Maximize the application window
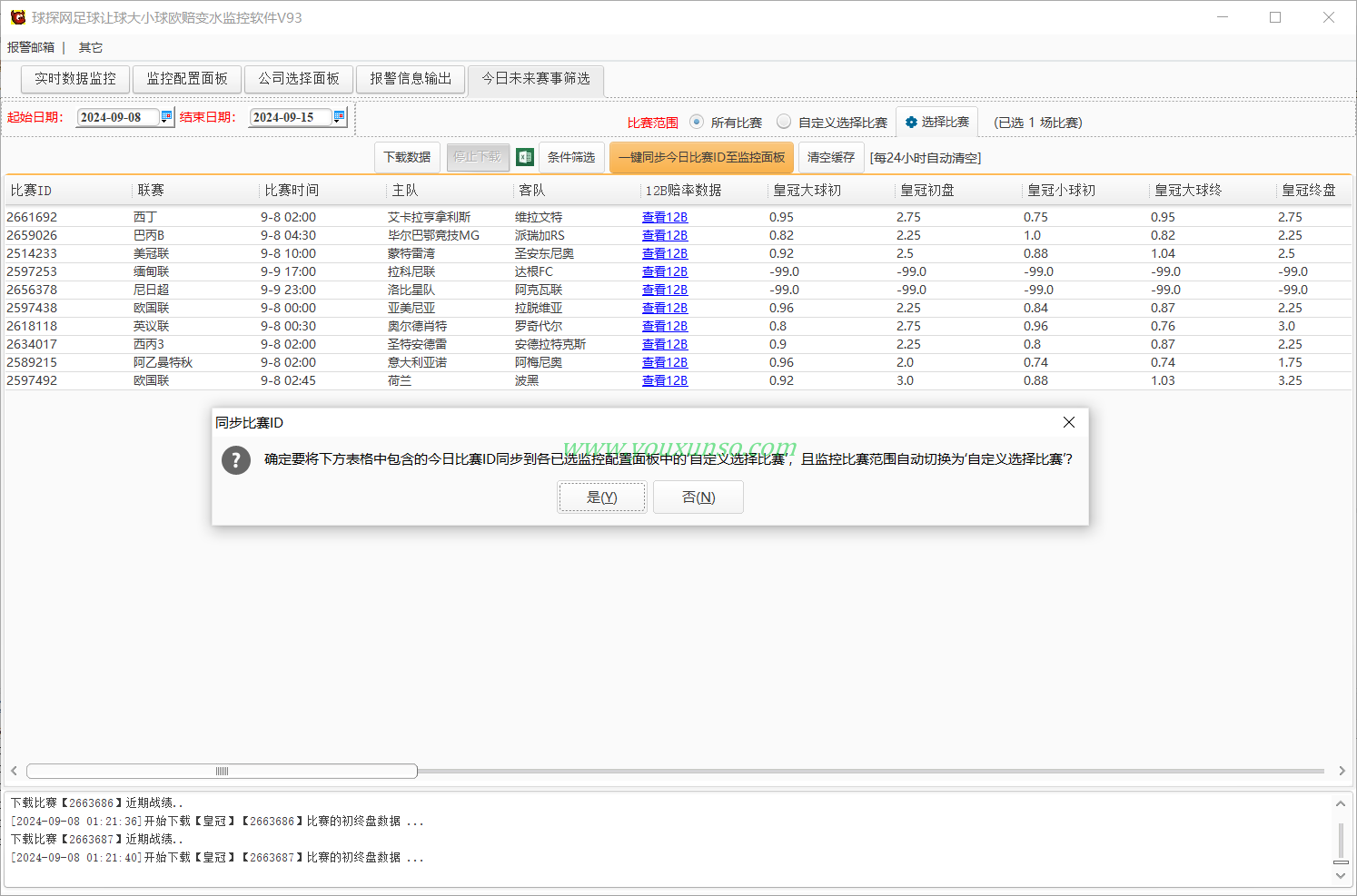 coord(1275,17)
